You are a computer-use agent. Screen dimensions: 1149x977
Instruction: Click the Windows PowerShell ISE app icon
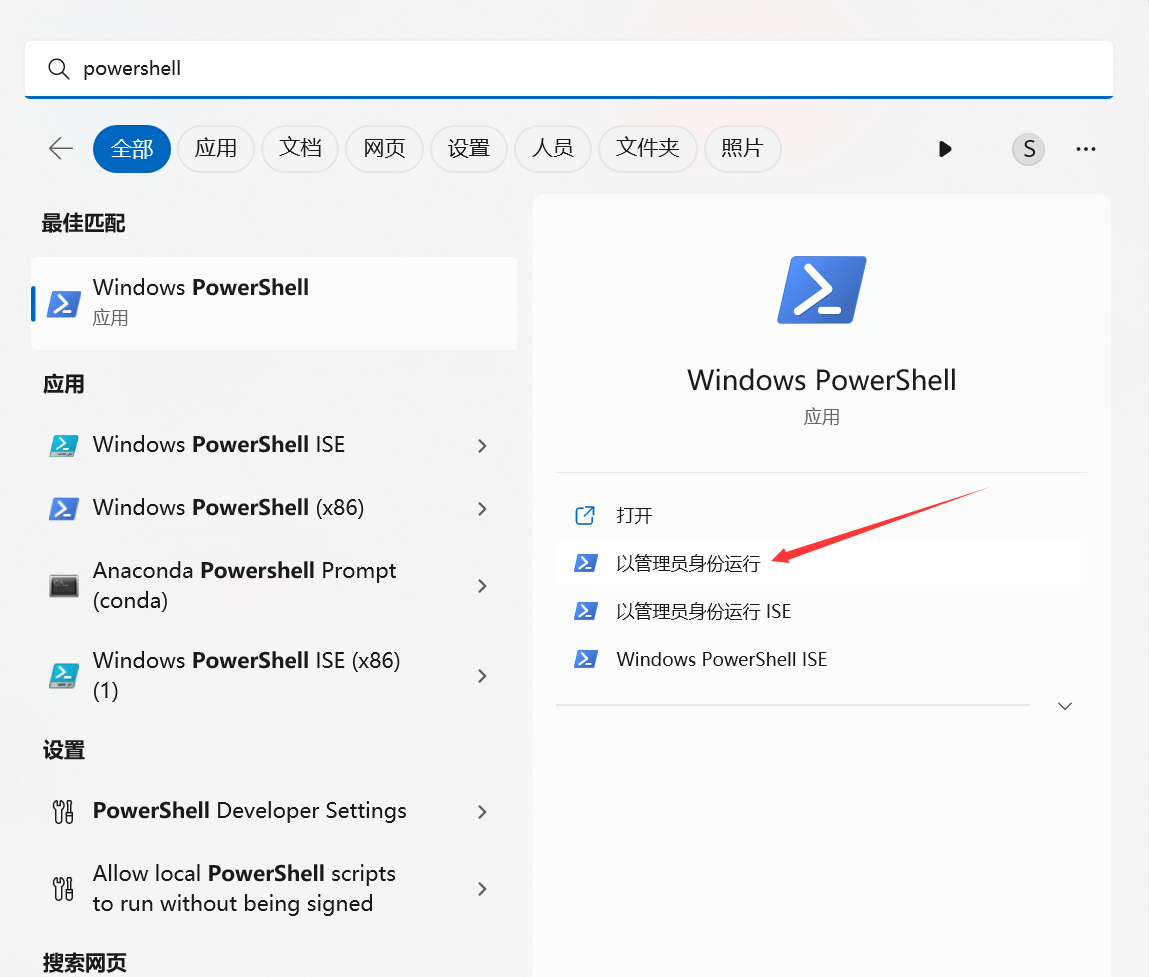(64, 446)
